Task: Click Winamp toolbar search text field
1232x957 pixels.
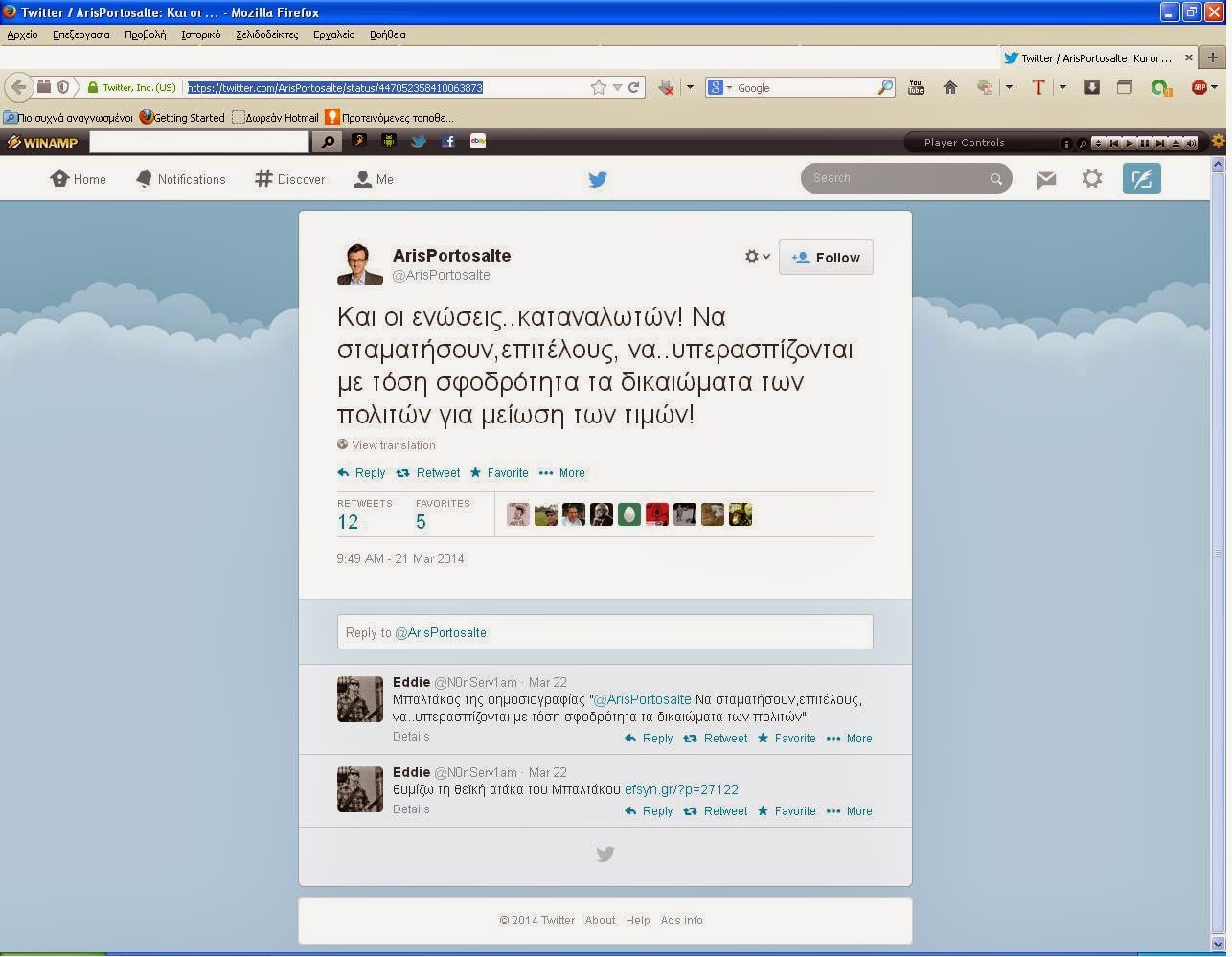Action: (x=199, y=142)
